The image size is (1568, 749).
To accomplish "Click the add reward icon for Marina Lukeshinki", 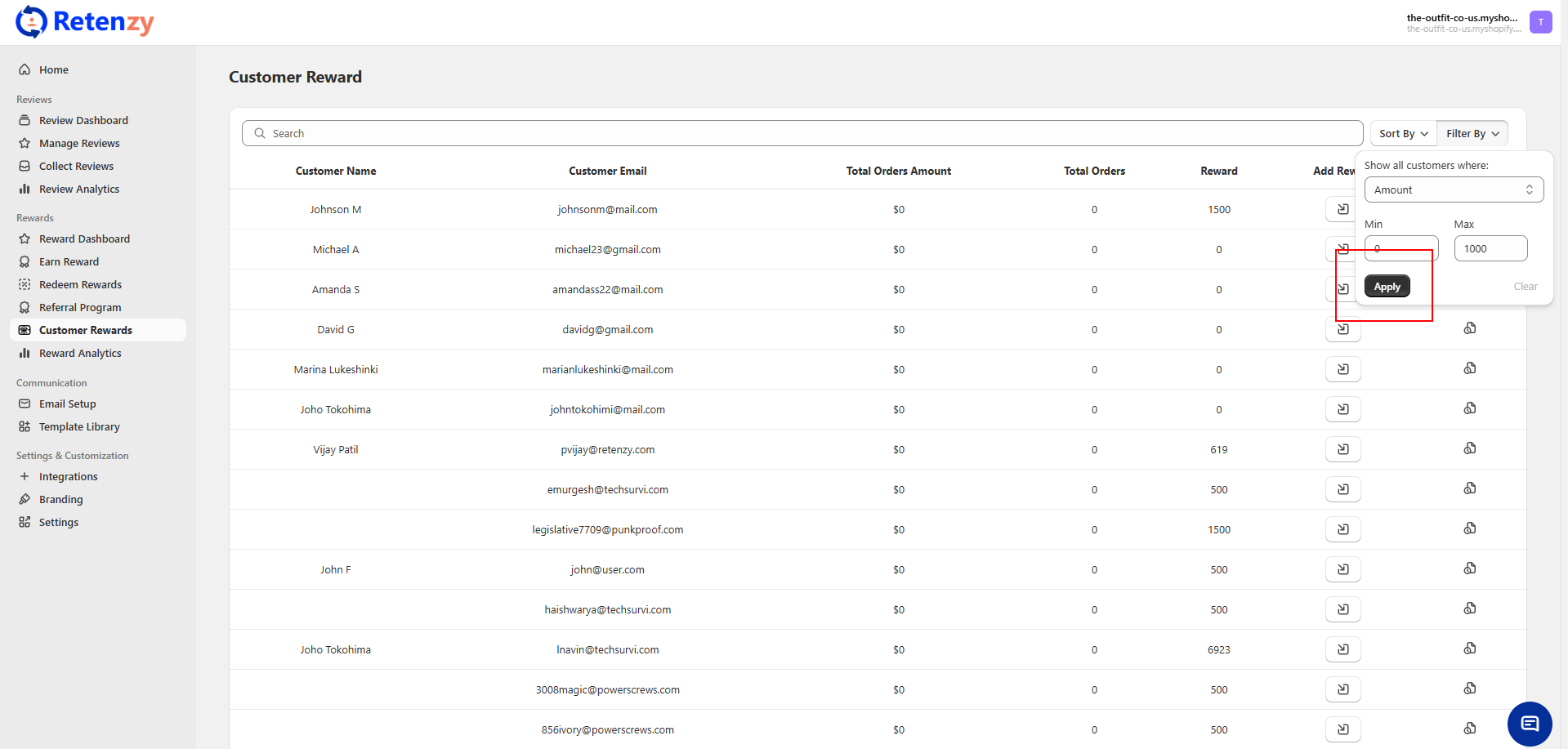I will (x=1342, y=369).
